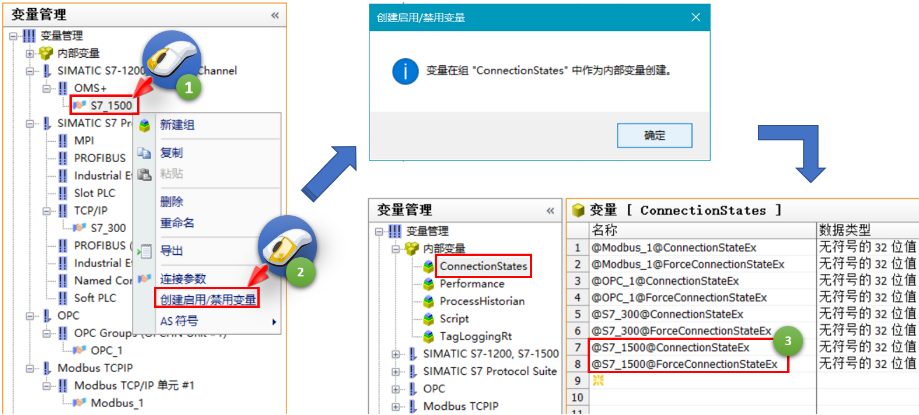Click the ProcessHistorian group icon
919x415 pixels.
429,301
